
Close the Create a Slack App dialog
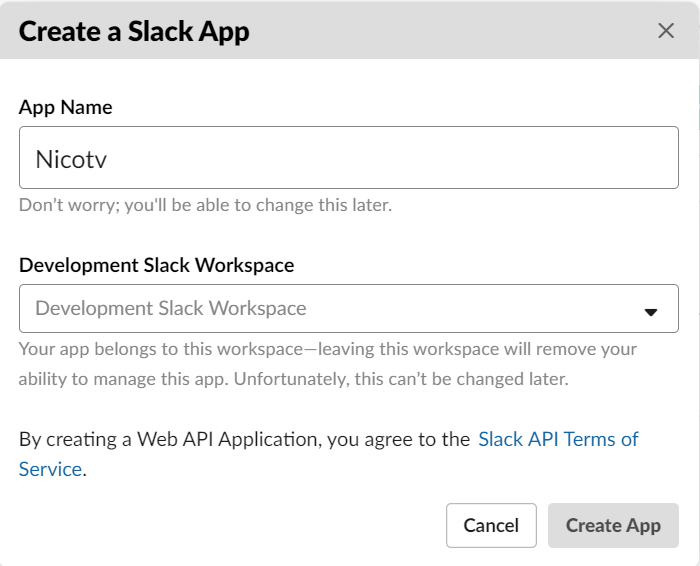click(x=666, y=31)
